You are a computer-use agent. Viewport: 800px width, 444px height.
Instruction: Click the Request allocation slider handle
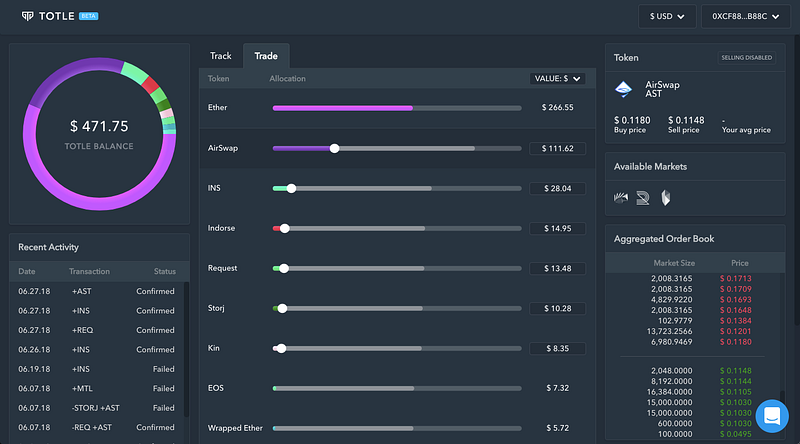(x=284, y=268)
